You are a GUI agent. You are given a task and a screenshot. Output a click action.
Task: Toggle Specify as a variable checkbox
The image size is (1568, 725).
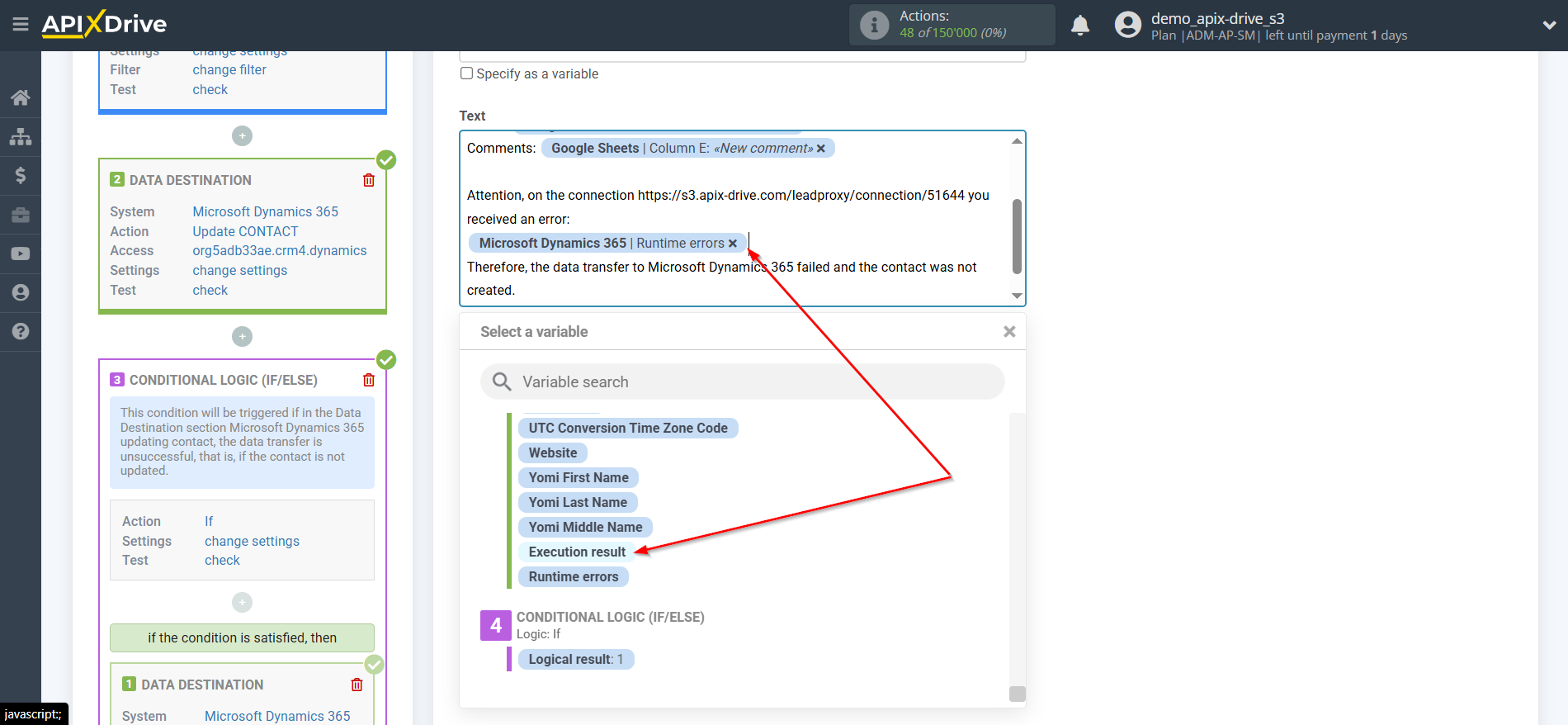point(467,73)
